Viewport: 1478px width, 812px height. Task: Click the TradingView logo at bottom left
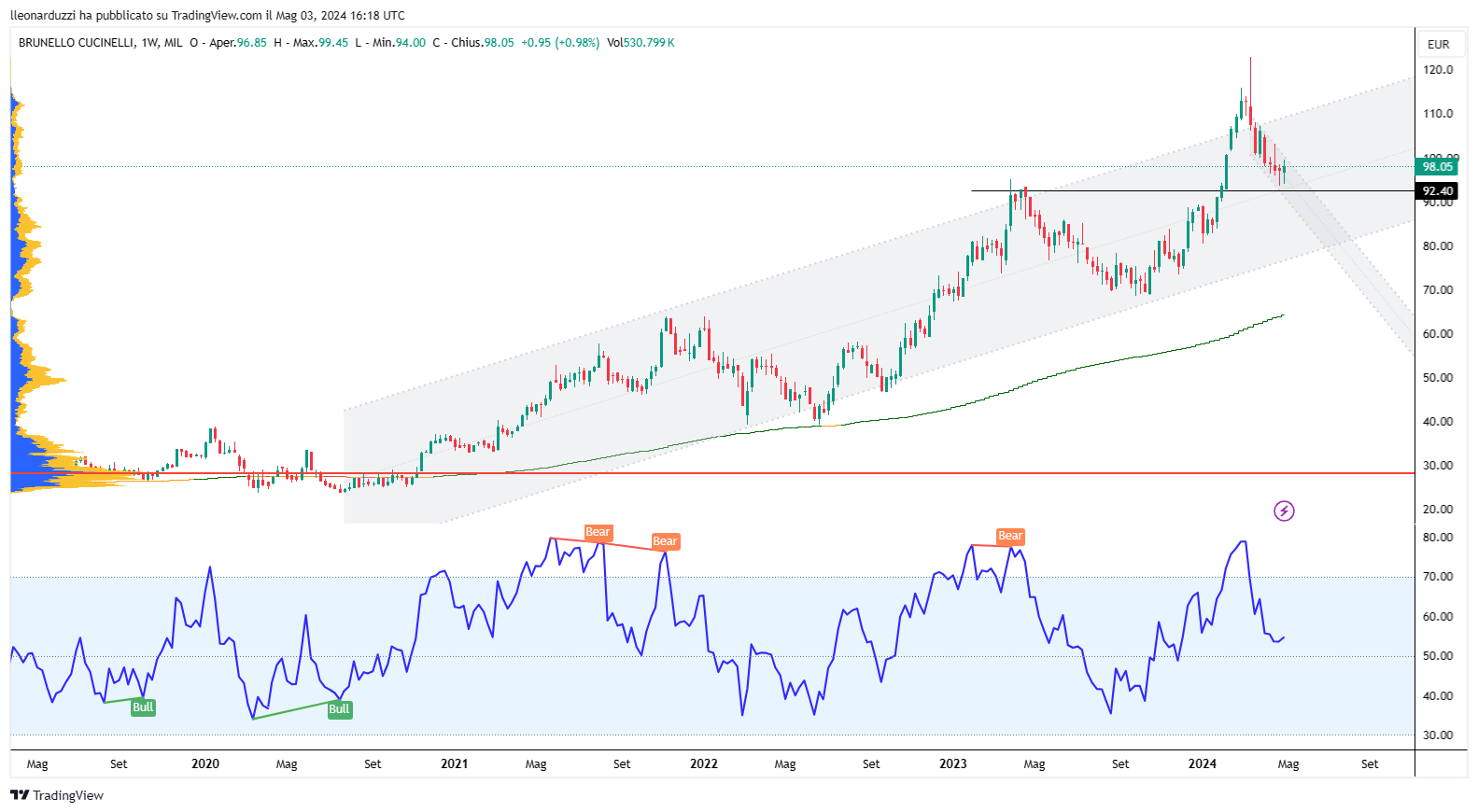(57, 795)
